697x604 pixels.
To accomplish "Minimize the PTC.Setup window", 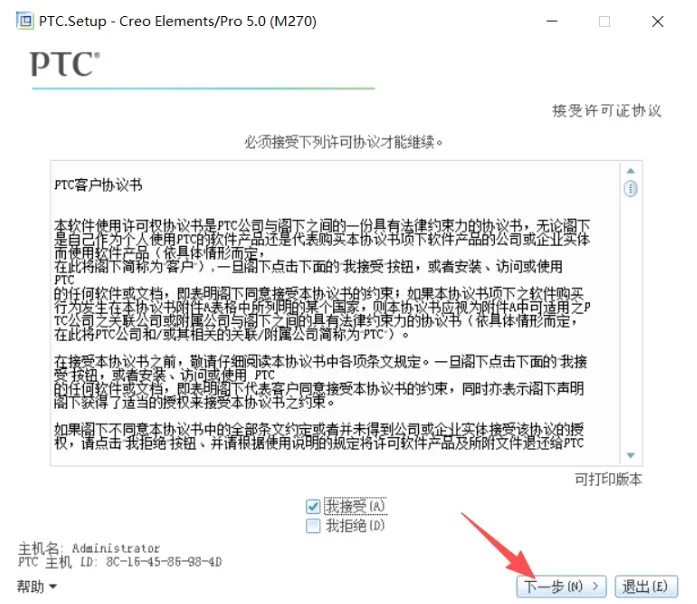I will (552, 21).
